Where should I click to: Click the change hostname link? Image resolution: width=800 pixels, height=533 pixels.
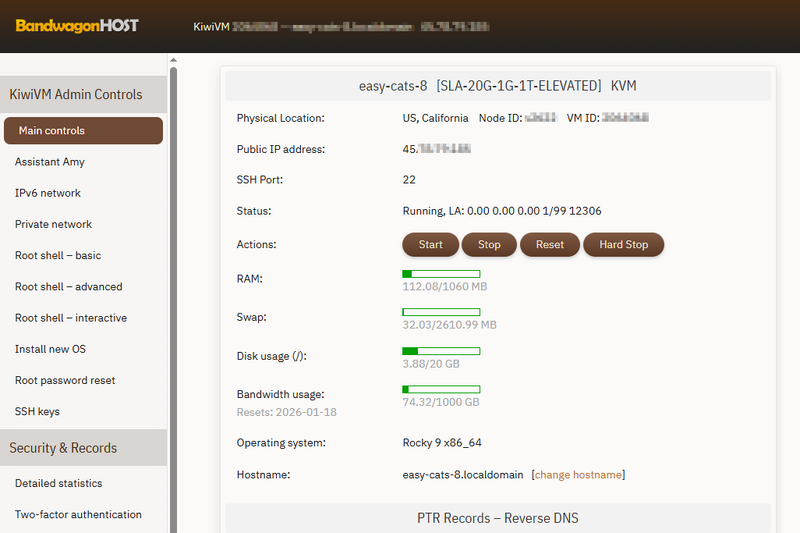(x=579, y=475)
